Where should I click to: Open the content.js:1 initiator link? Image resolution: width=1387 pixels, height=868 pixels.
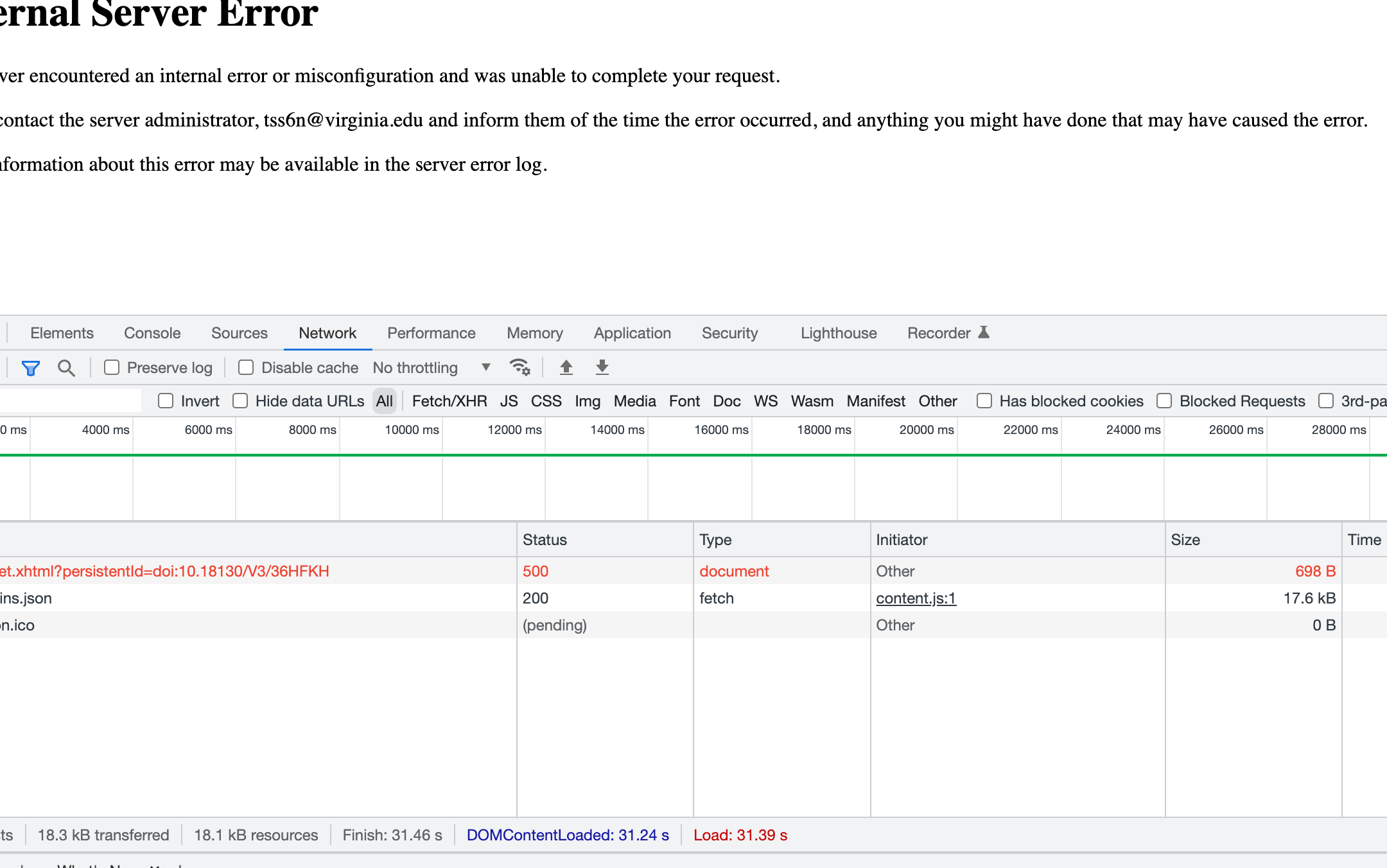pyautogui.click(x=916, y=598)
